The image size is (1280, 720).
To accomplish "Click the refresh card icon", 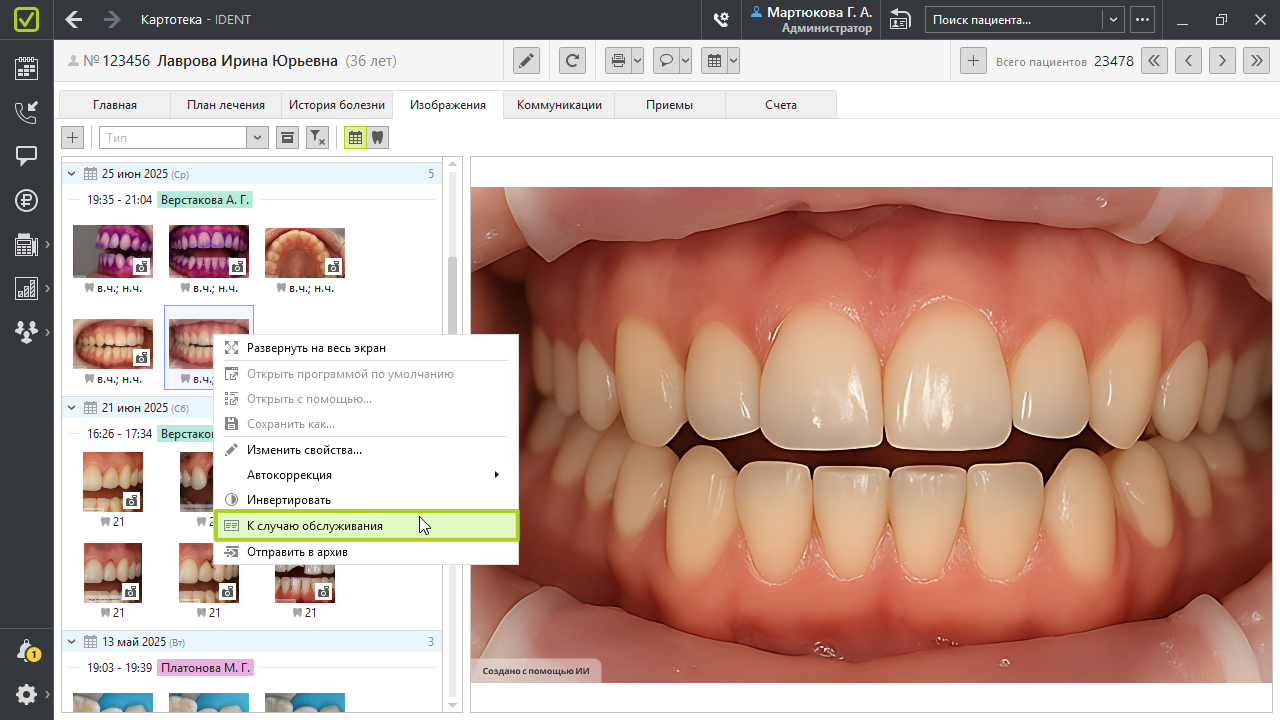I will pos(573,61).
